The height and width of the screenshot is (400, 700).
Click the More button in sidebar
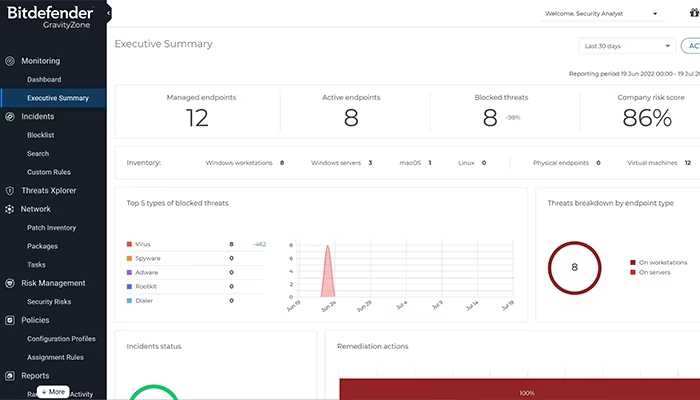click(x=53, y=392)
